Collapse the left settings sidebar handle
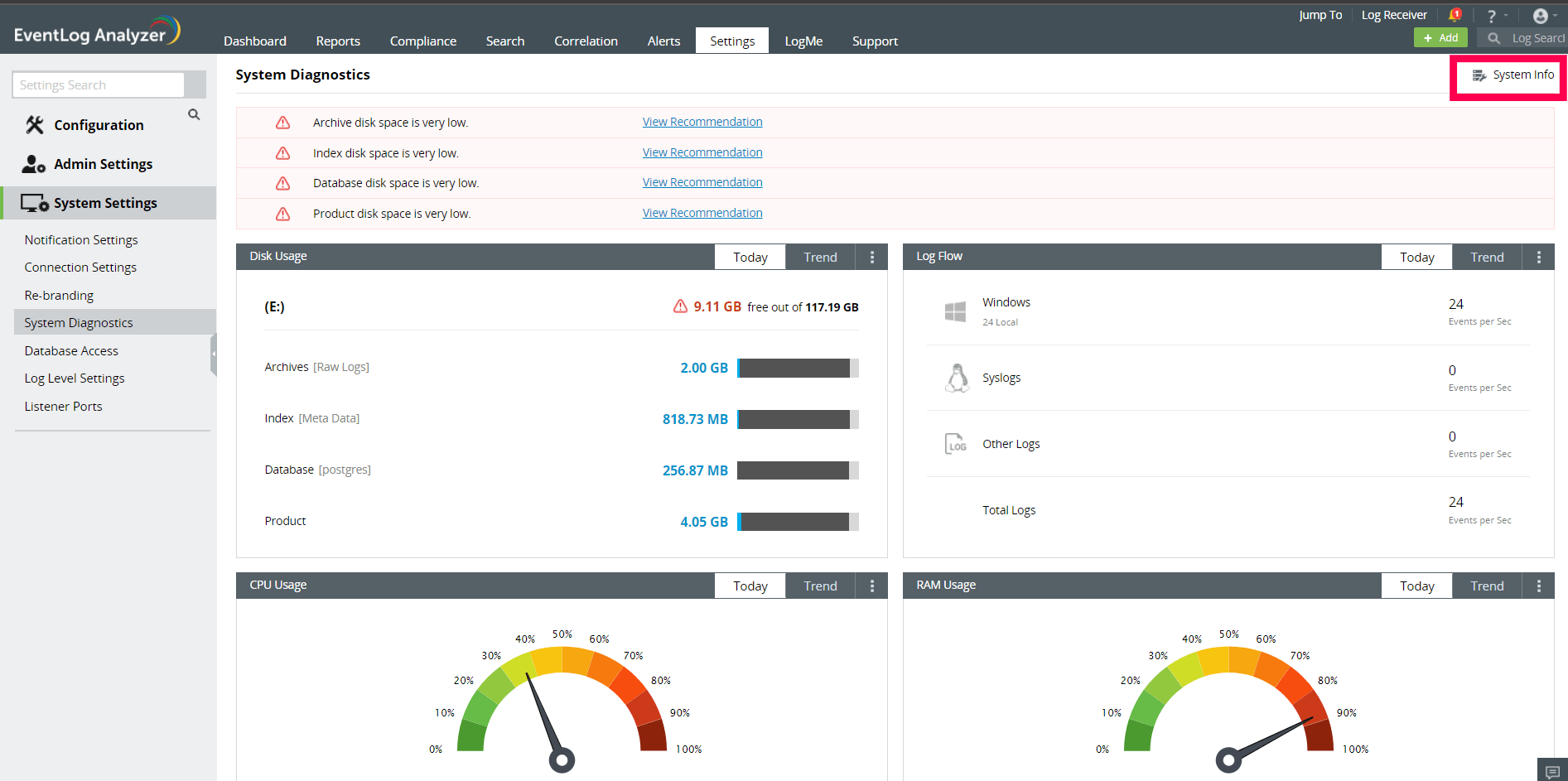 [214, 354]
